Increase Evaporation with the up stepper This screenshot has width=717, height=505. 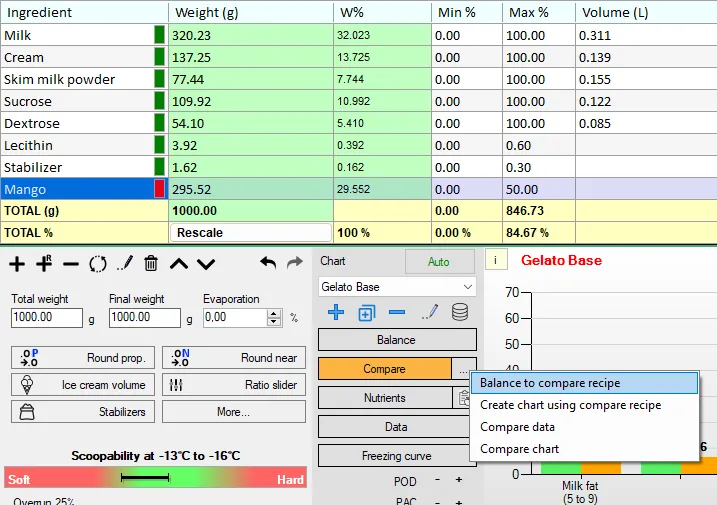tap(274, 313)
